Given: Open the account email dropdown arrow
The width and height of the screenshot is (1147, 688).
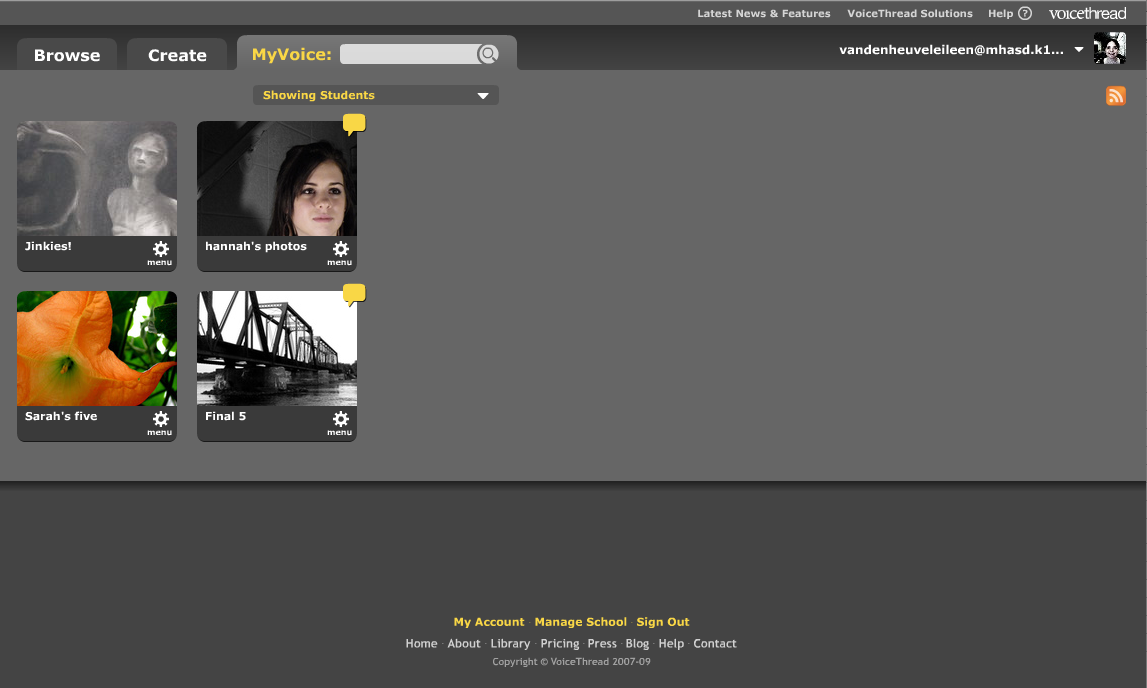Looking at the screenshot, I should 1079,49.
